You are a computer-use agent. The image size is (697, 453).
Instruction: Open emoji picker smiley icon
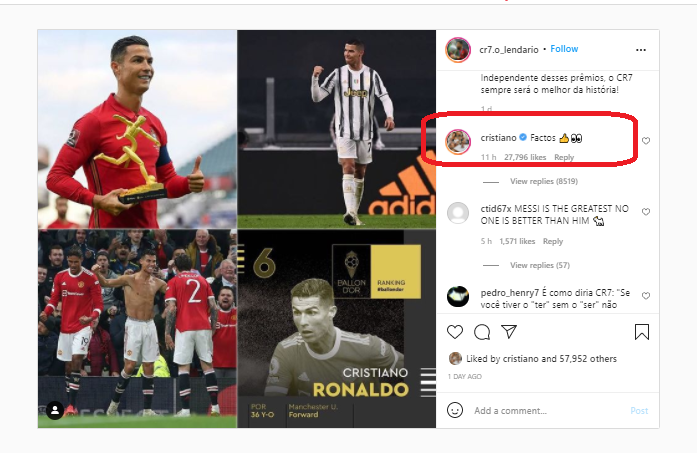tap(455, 410)
